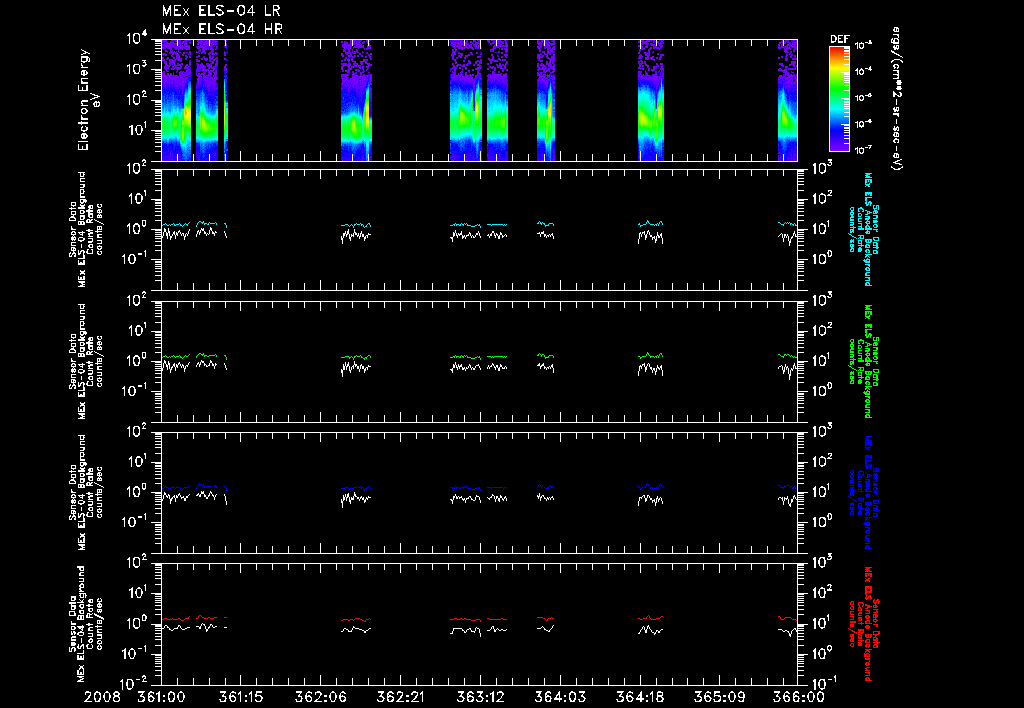The height and width of the screenshot is (708, 1024).
Task: Click the "361:00" time tick label
Action: tap(161, 697)
